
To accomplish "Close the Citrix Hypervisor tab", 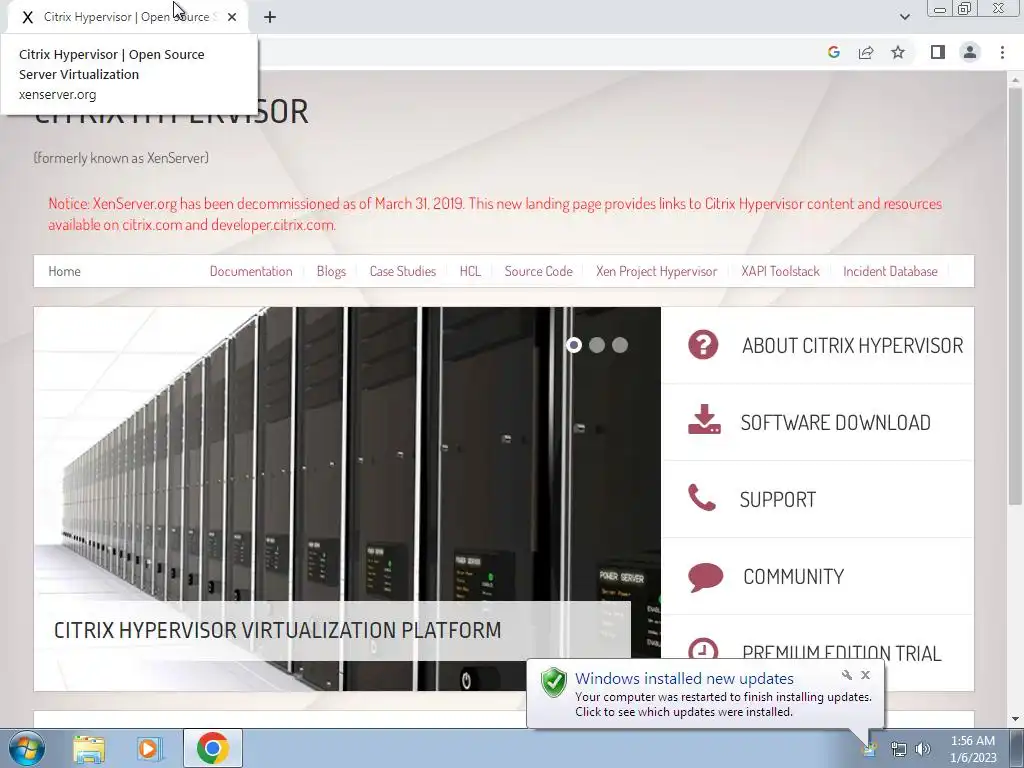I will [232, 17].
